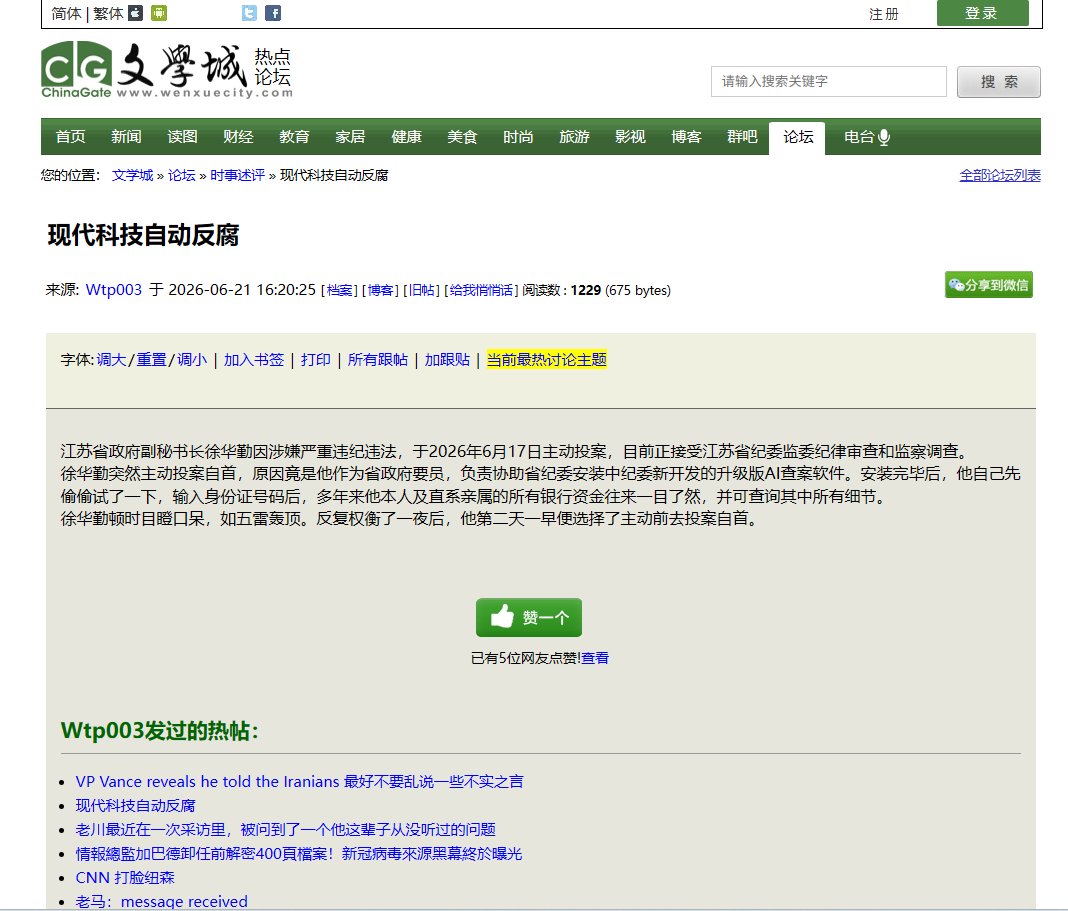This screenshot has width=1068, height=911.
Task: Click the green 赞一个 thumbs-up button
Action: pos(529,617)
